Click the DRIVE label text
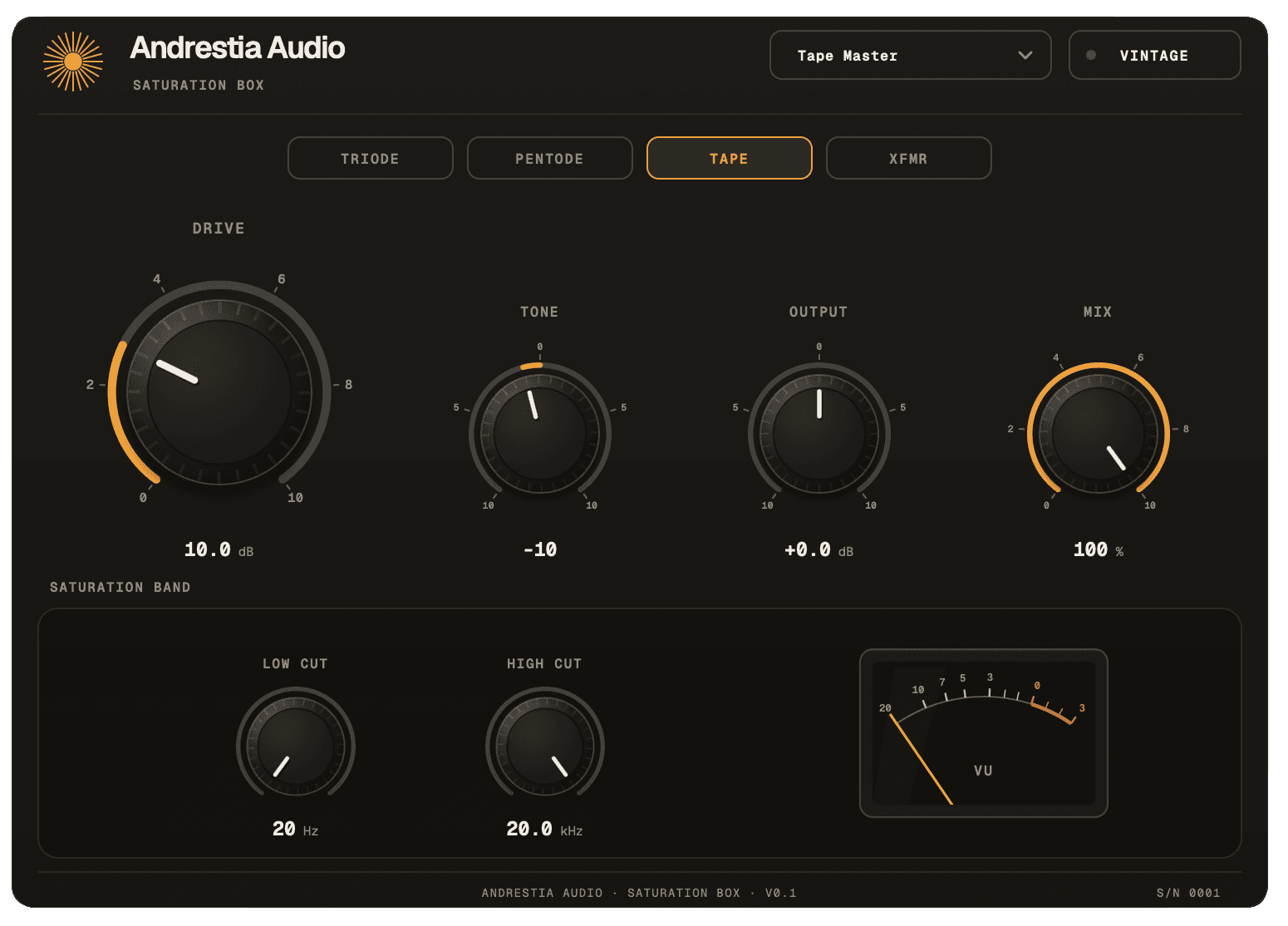The height and width of the screenshot is (926, 1288). (x=219, y=229)
